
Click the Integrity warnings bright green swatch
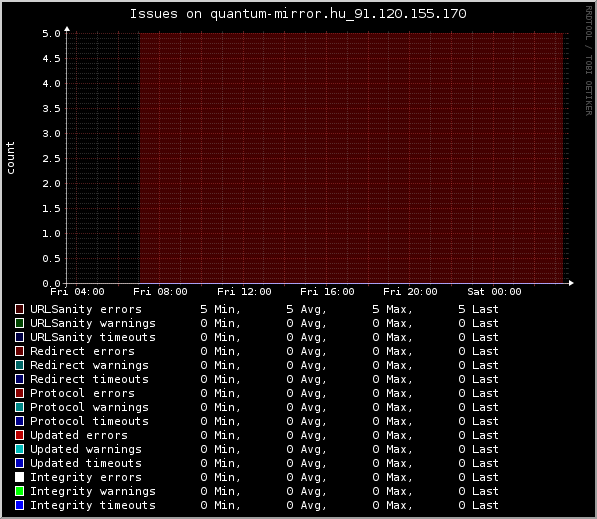tap(19, 491)
